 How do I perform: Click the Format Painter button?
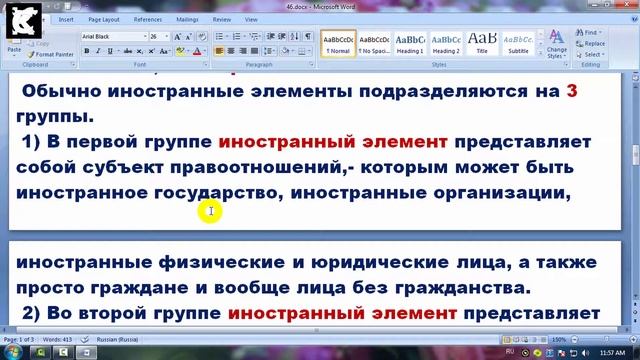[x=51, y=54]
